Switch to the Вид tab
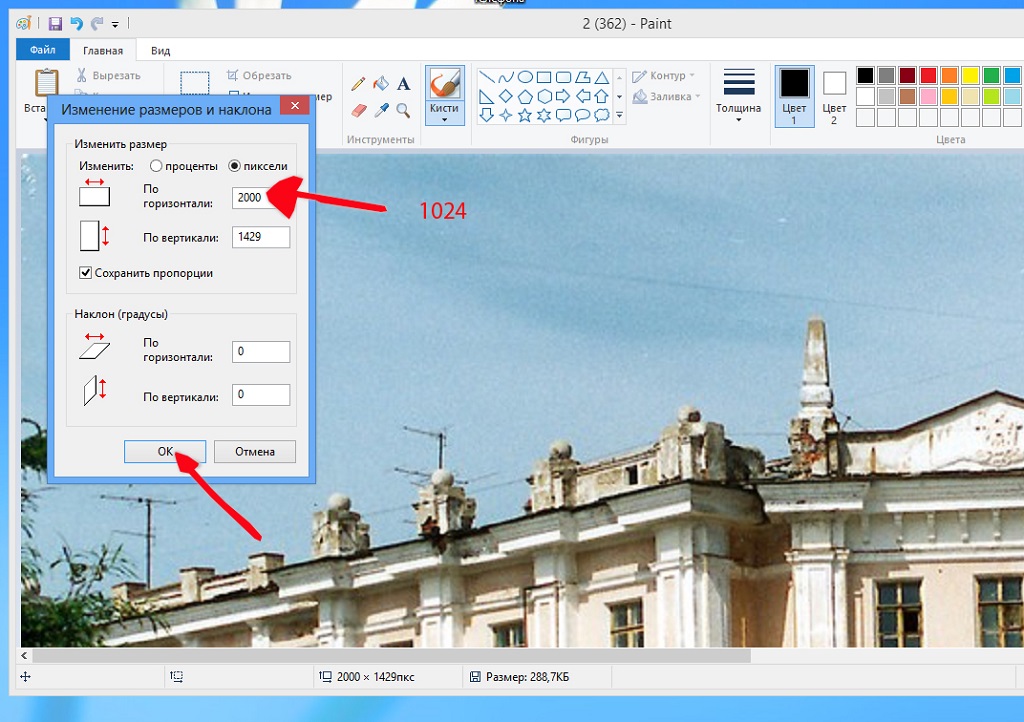The height and width of the screenshot is (722, 1024). pos(160,50)
